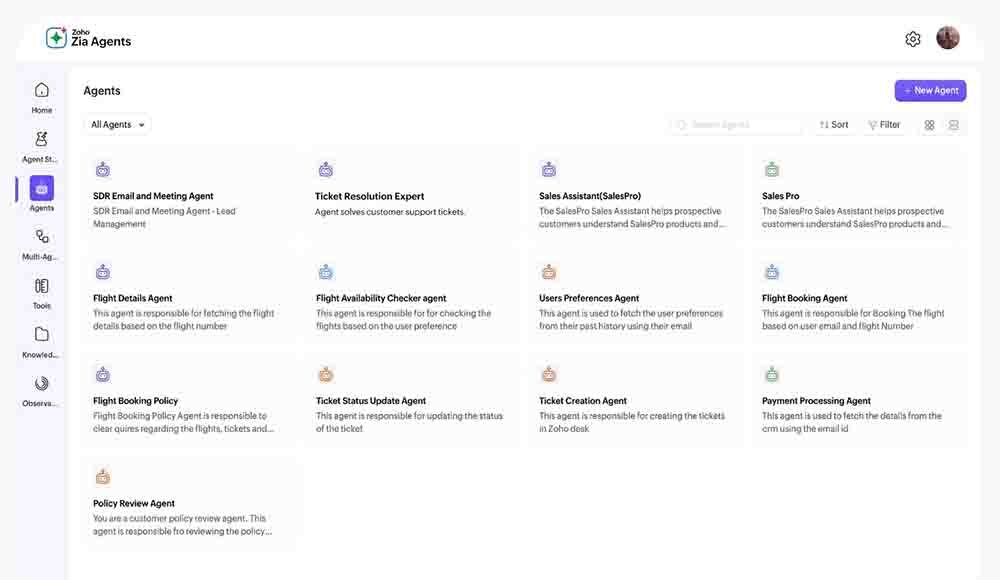This screenshot has height=580, width=1000.
Task: Open the Flight Booking Policy title
Action: coord(135,401)
